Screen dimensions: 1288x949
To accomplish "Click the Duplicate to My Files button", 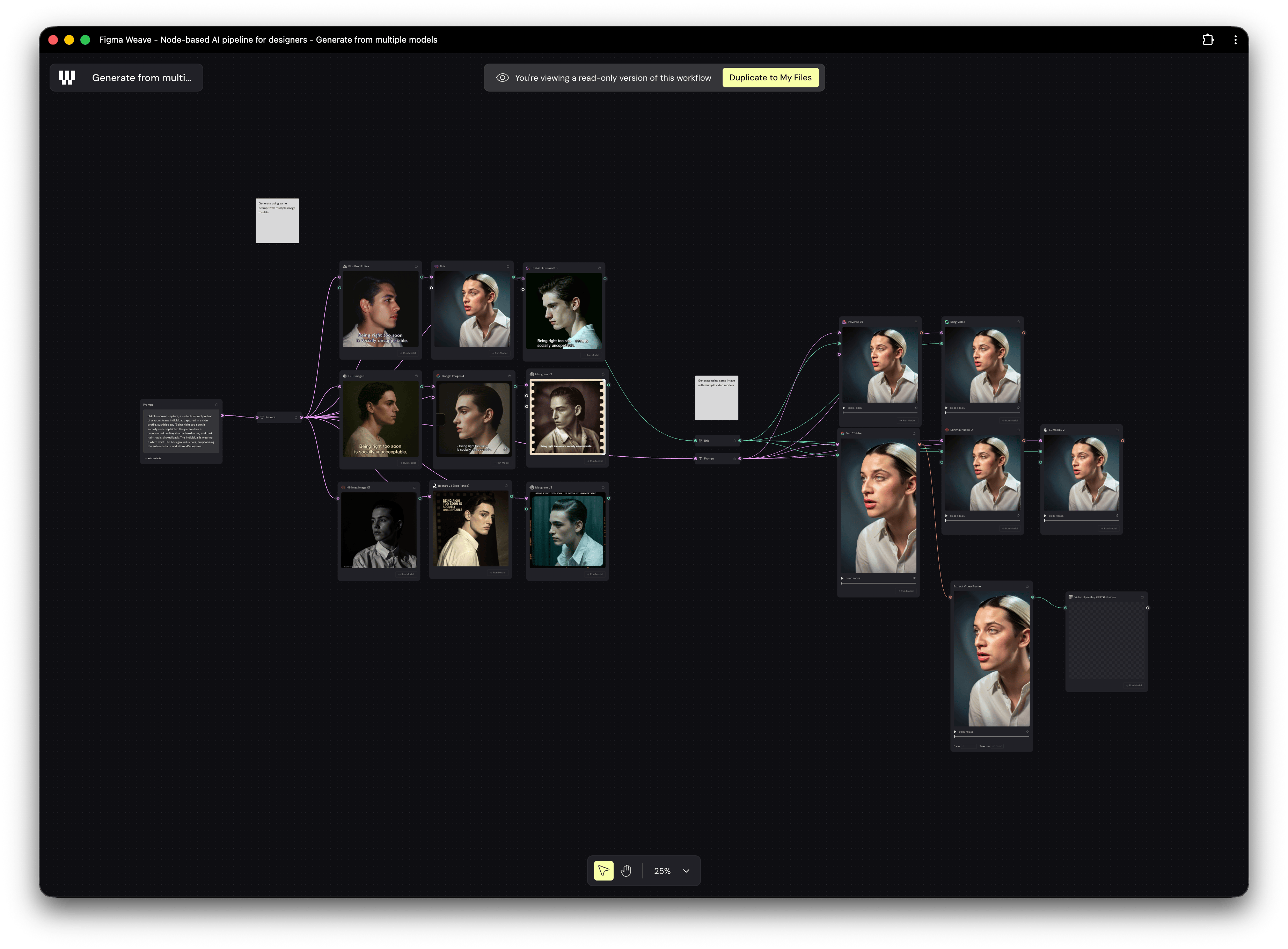I will click(771, 77).
